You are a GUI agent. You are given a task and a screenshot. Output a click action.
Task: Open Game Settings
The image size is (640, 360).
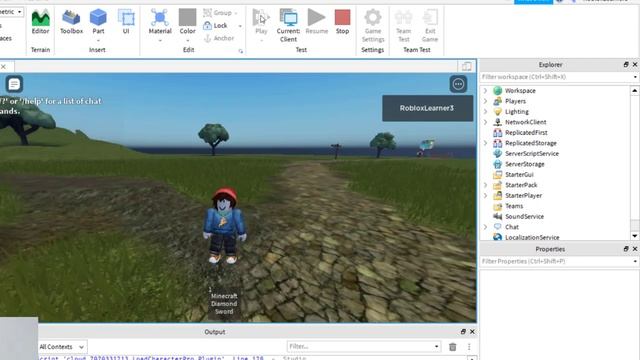[x=373, y=25]
